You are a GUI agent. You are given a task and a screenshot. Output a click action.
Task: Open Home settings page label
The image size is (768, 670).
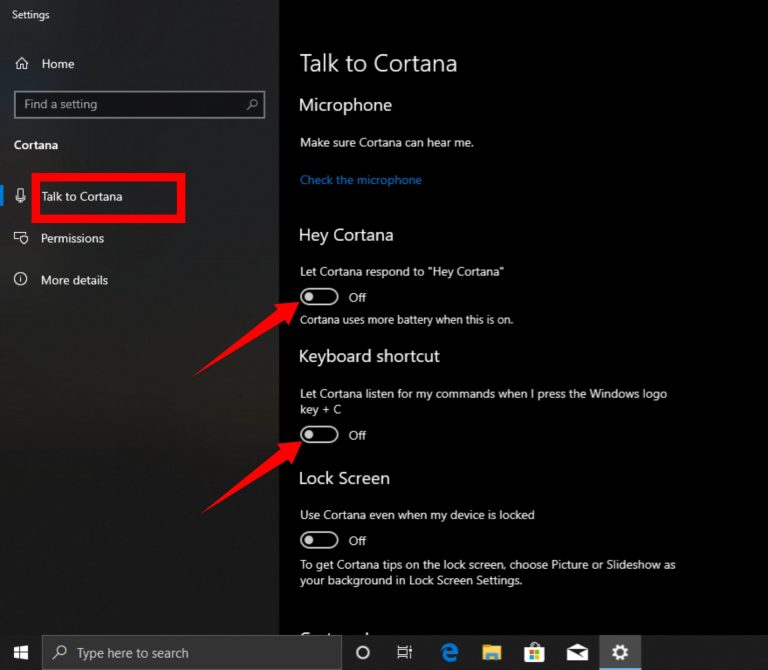(x=58, y=64)
